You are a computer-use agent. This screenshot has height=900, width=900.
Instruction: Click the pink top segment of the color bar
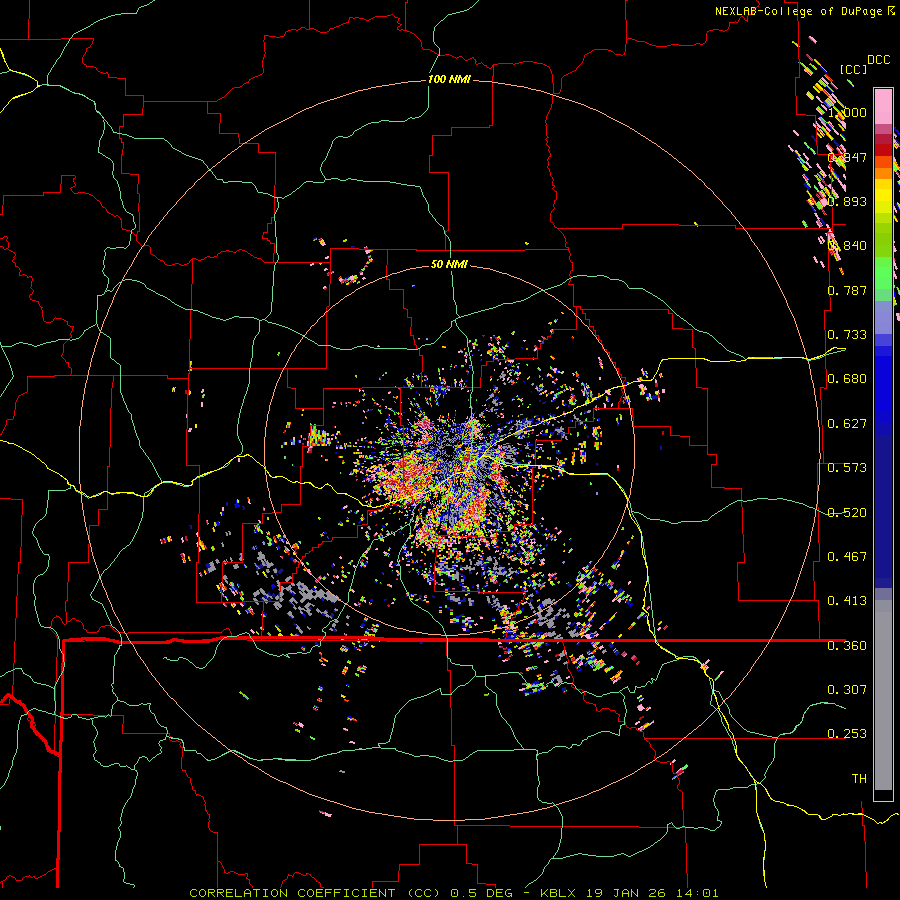pos(883,107)
